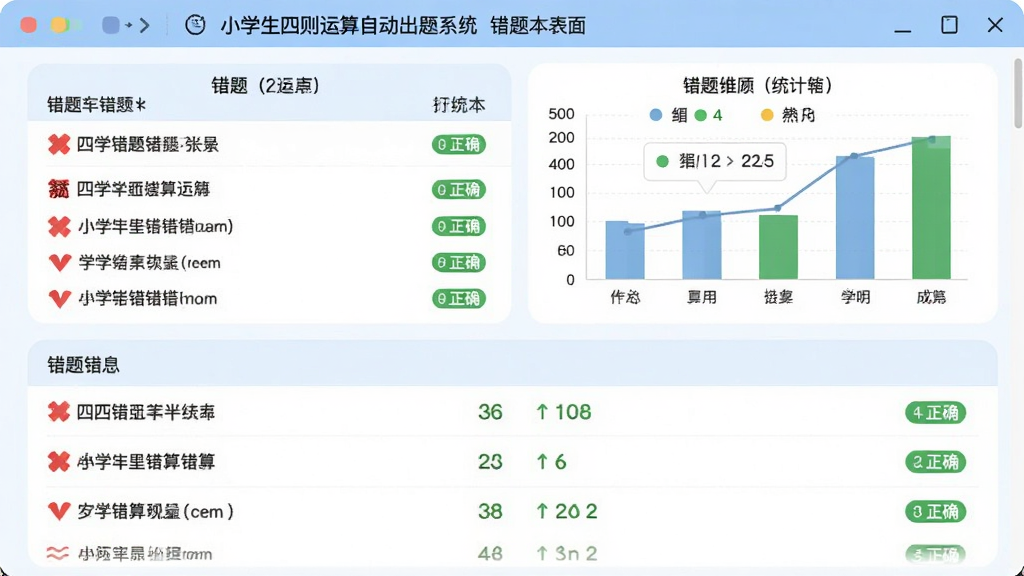
Task: Click the up arrow beside 20 2
Action: pos(542,511)
